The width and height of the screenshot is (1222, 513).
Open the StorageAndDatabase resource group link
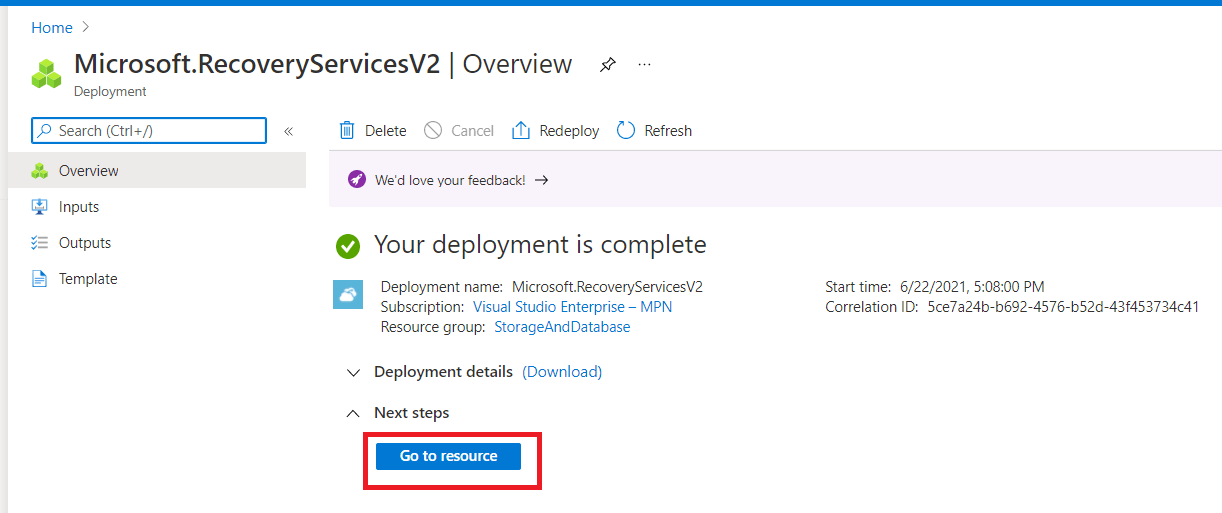click(562, 327)
